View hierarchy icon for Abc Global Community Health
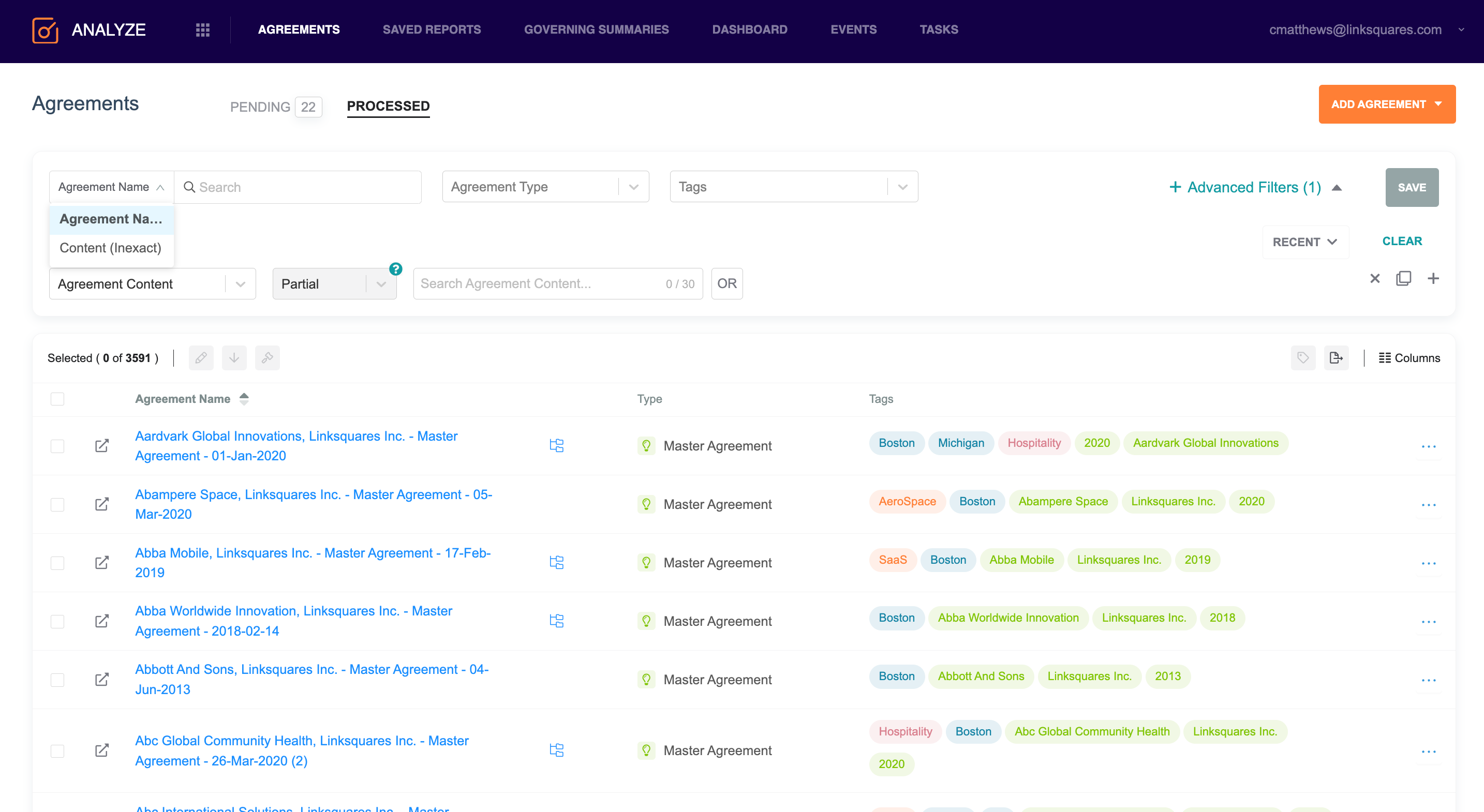The height and width of the screenshot is (812, 1484). pyautogui.click(x=557, y=750)
